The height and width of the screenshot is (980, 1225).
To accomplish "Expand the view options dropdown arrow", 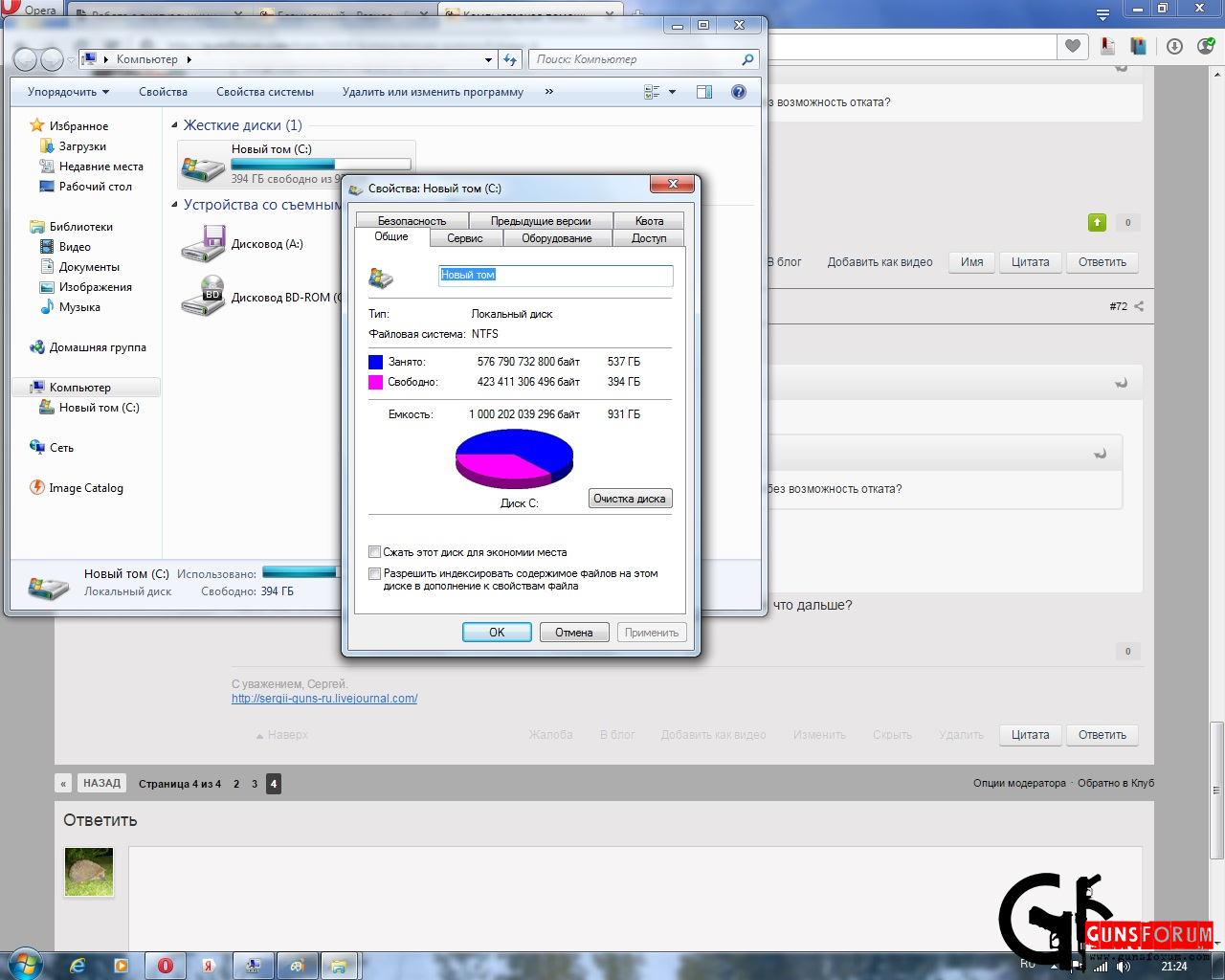I will 672,92.
